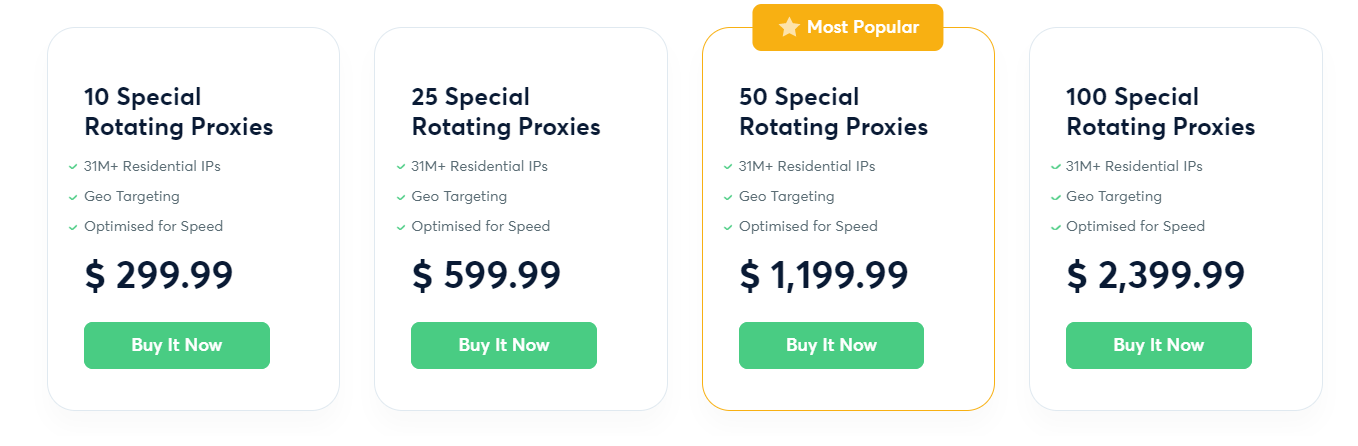Select the Most Popular badge

(848, 27)
